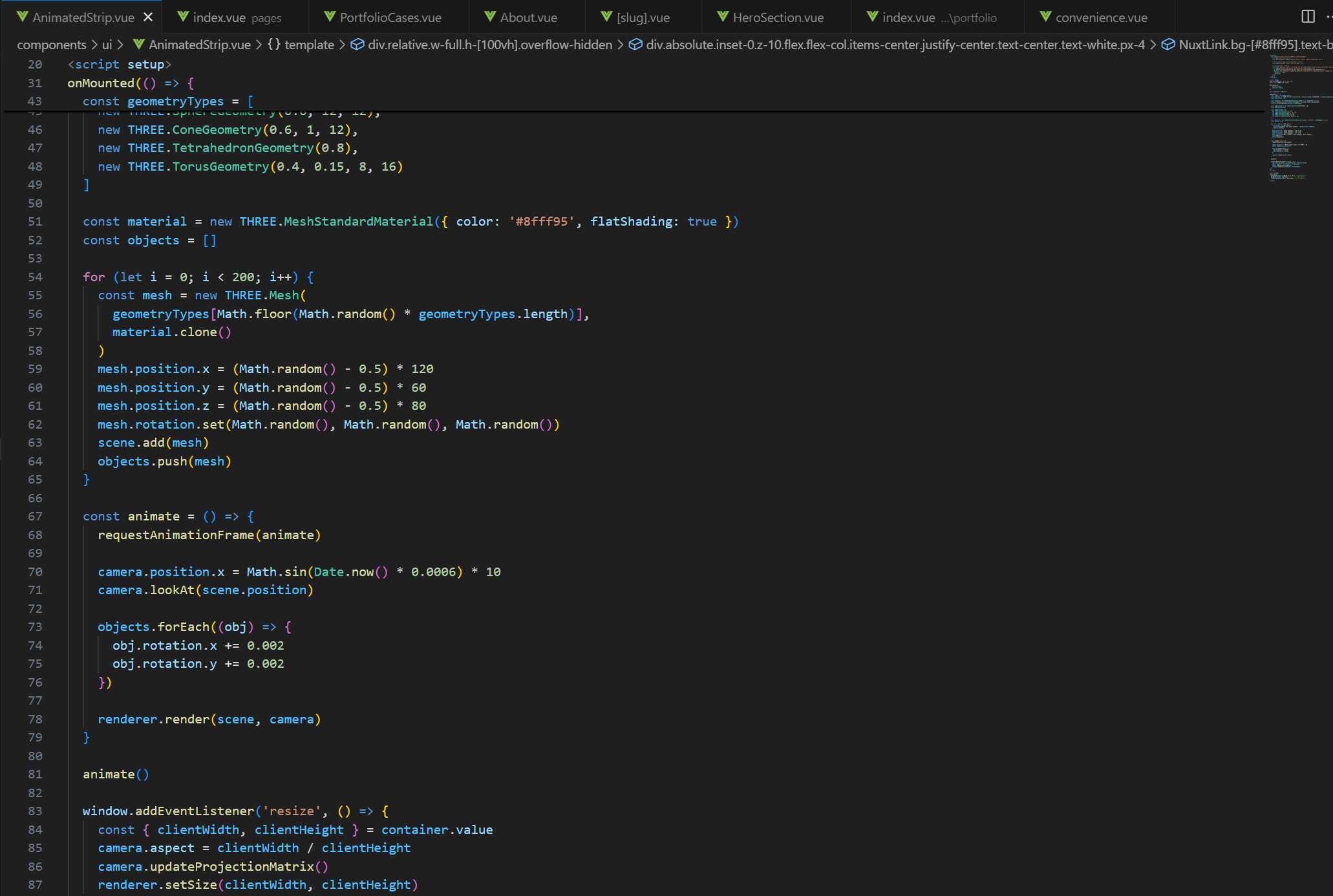
Task: Open the [slug].vue tab
Action: [x=643, y=17]
